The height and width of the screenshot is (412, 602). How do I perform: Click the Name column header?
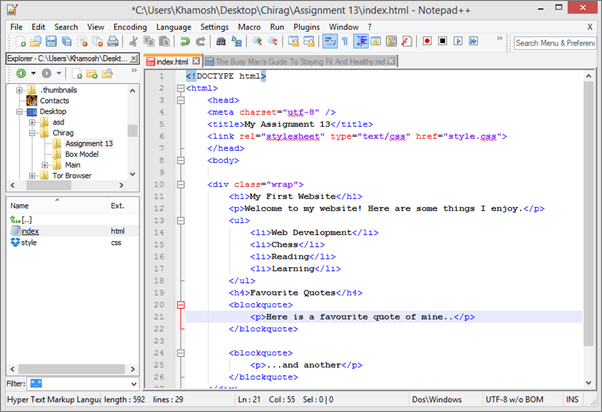20,205
